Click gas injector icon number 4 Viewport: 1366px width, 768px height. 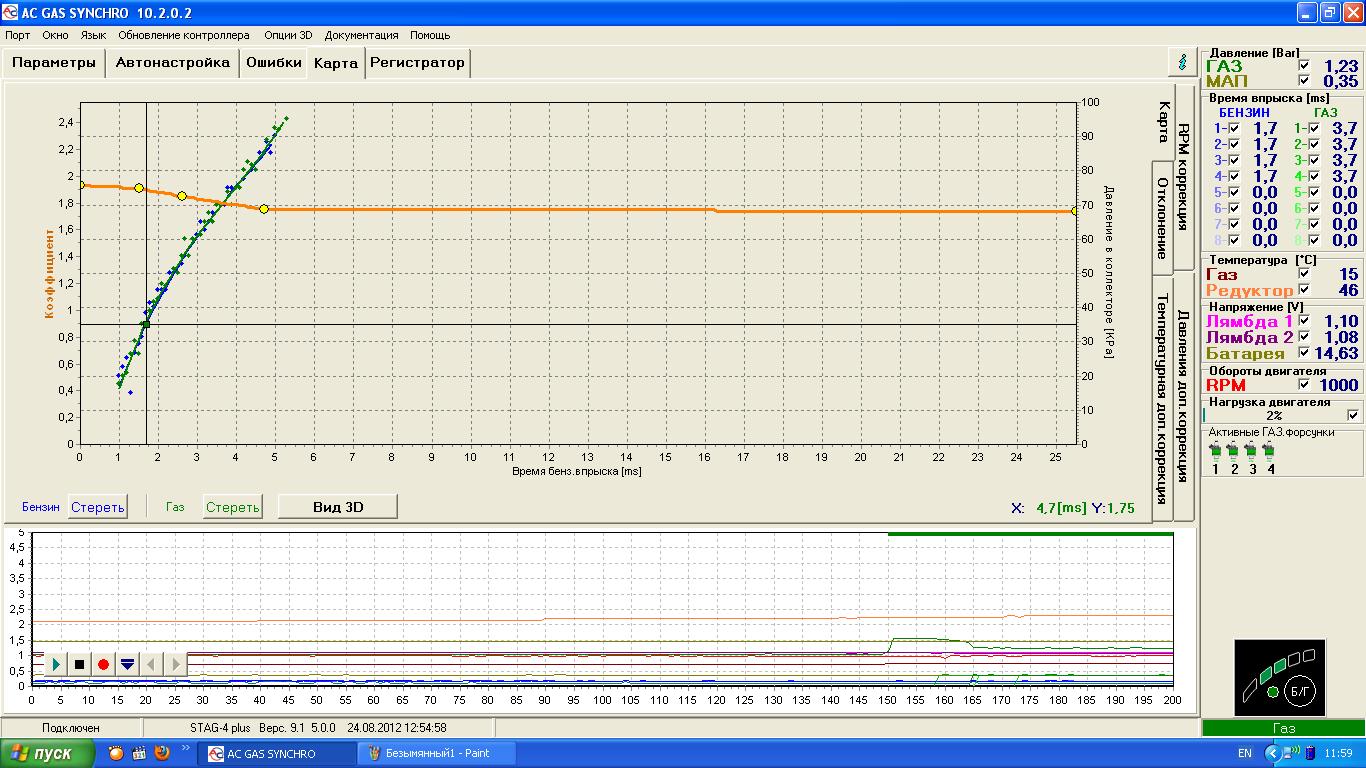1270,451
